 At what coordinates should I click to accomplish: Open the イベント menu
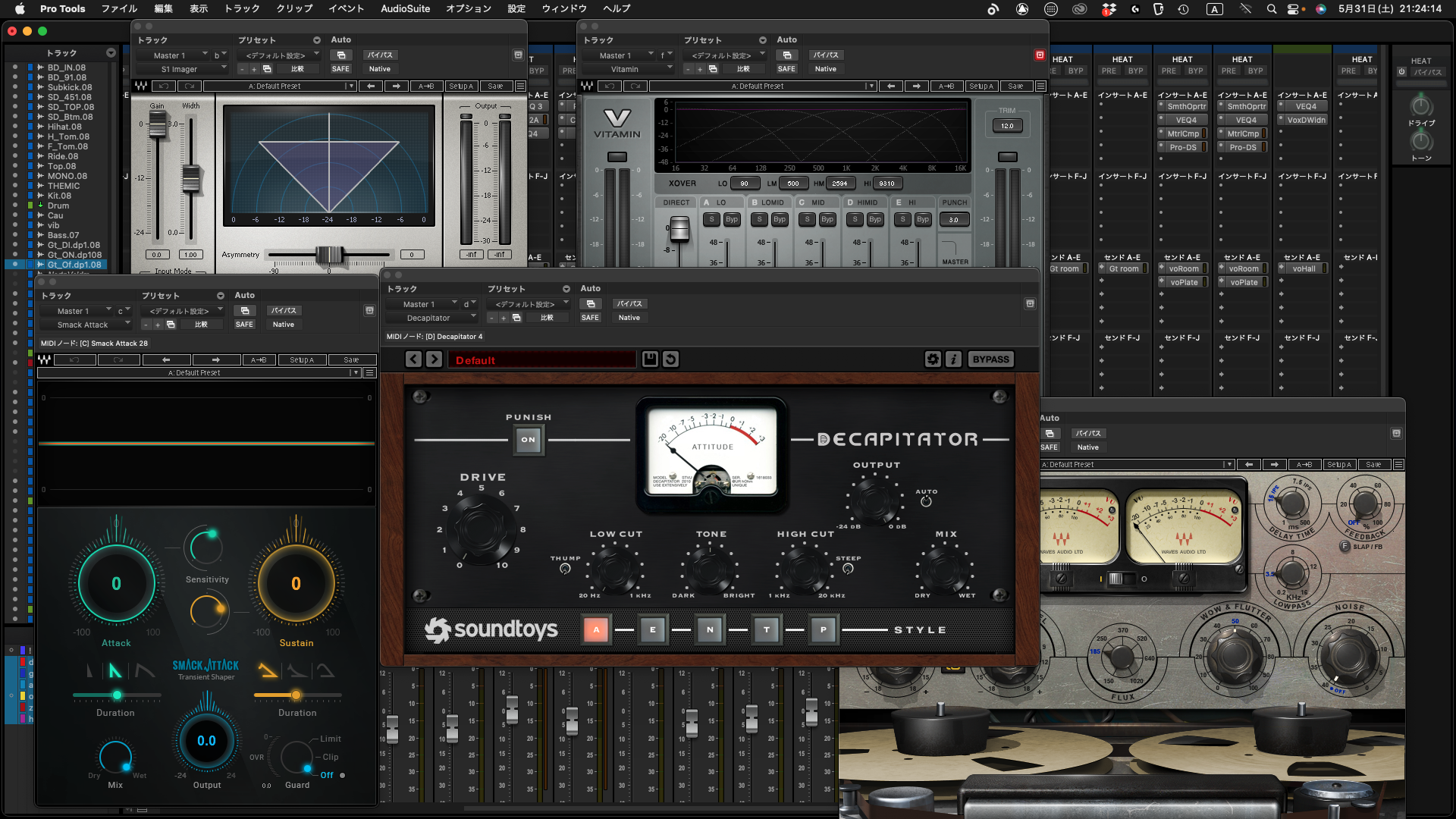[x=346, y=9]
